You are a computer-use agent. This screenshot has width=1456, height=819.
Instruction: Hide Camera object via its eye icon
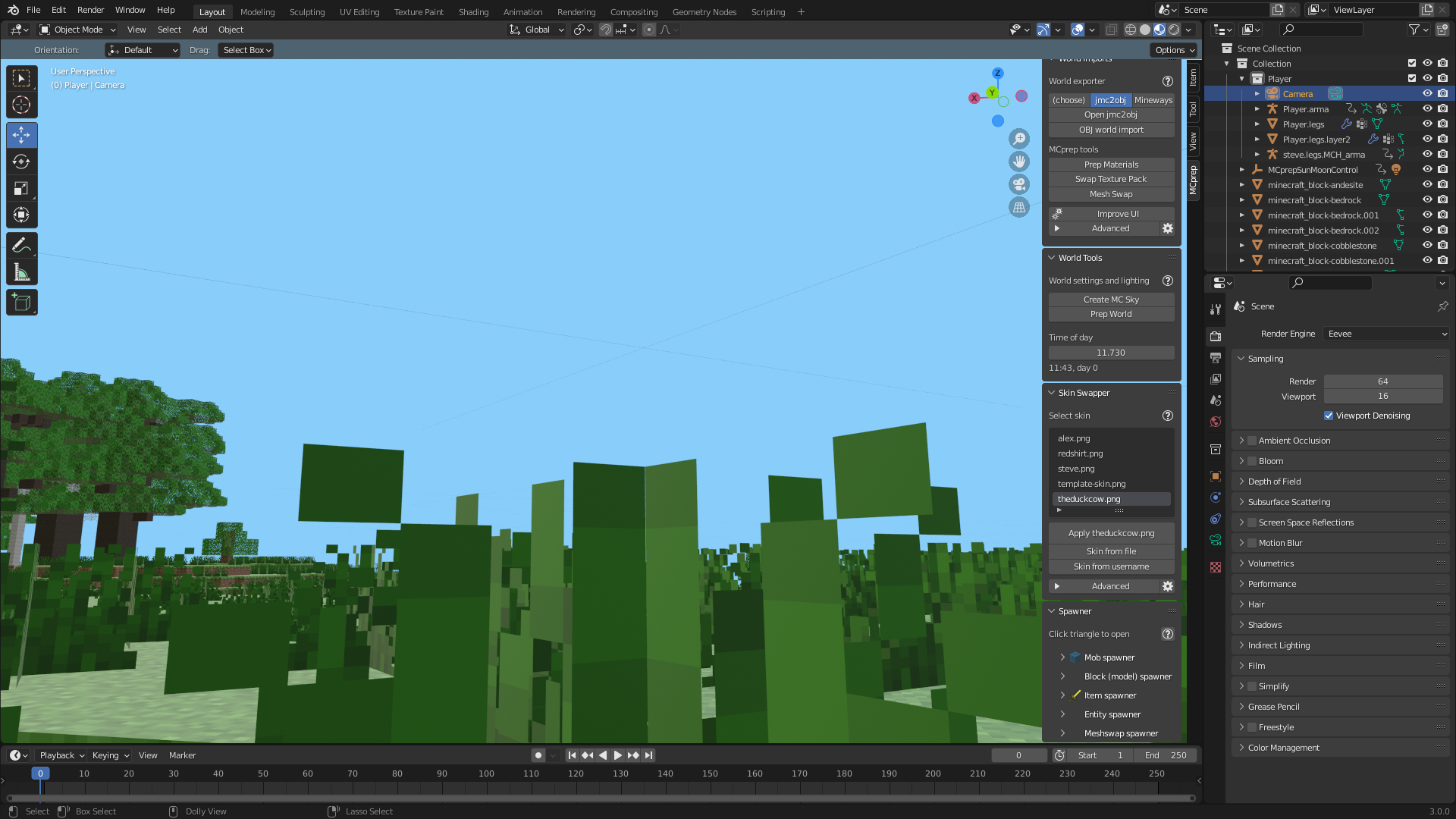[x=1427, y=94]
